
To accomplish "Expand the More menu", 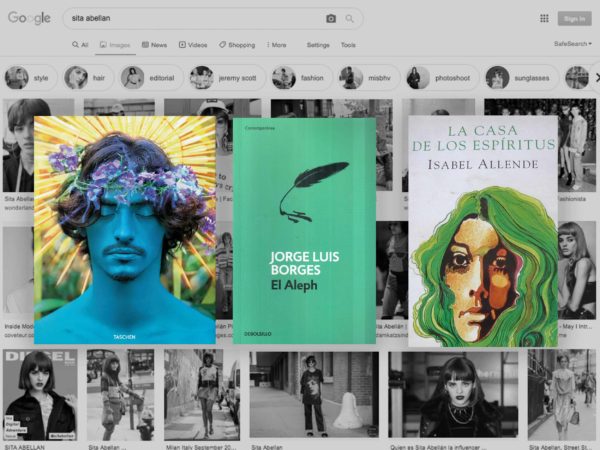I will point(276,45).
